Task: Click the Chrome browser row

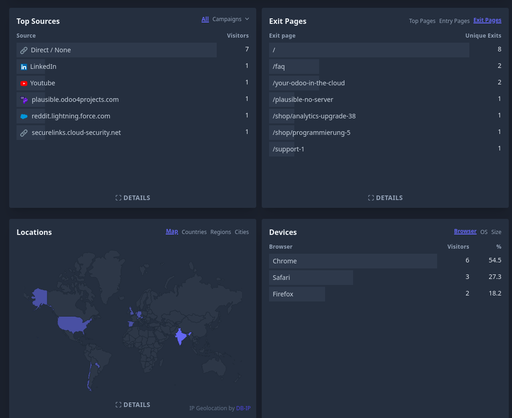Action: coord(385,261)
